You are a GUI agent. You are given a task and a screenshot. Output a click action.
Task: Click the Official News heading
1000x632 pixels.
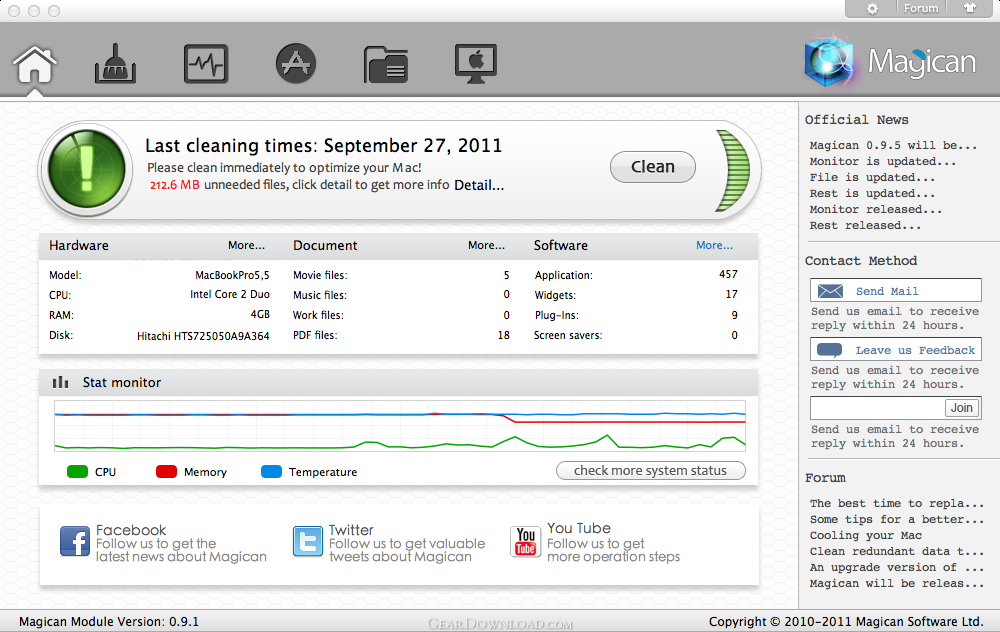click(857, 120)
